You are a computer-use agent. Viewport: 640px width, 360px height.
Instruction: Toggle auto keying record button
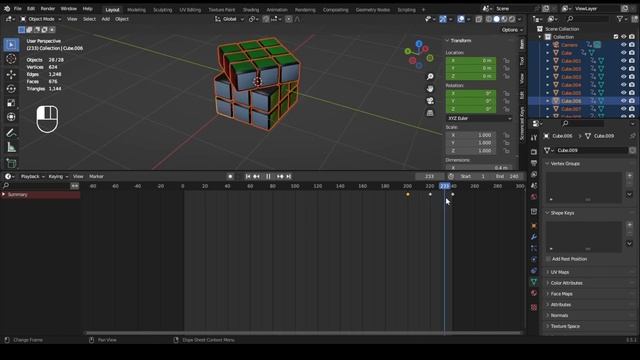[x=230, y=176]
